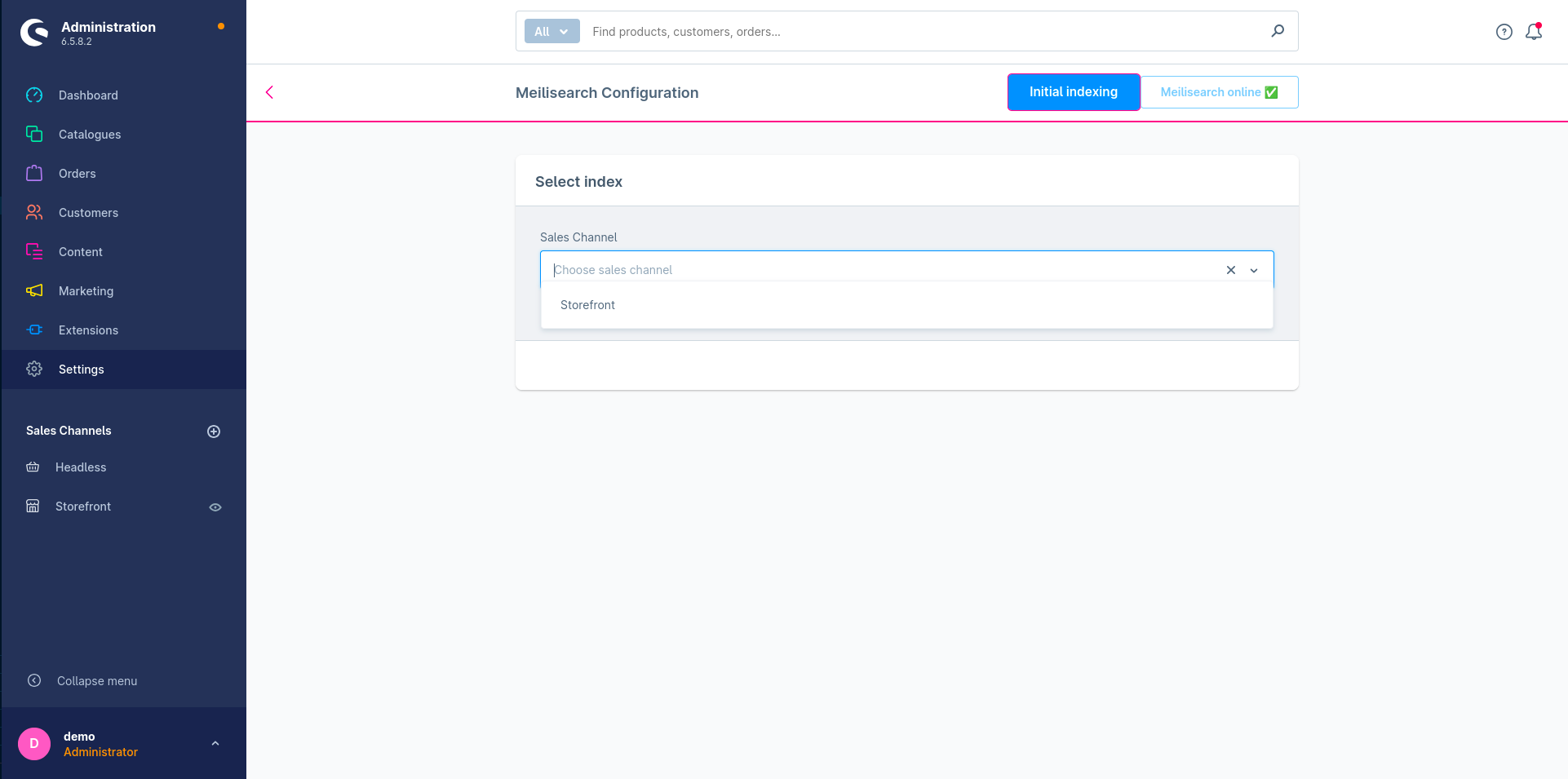
Task: Add a new sales channel plus icon
Action: (214, 432)
